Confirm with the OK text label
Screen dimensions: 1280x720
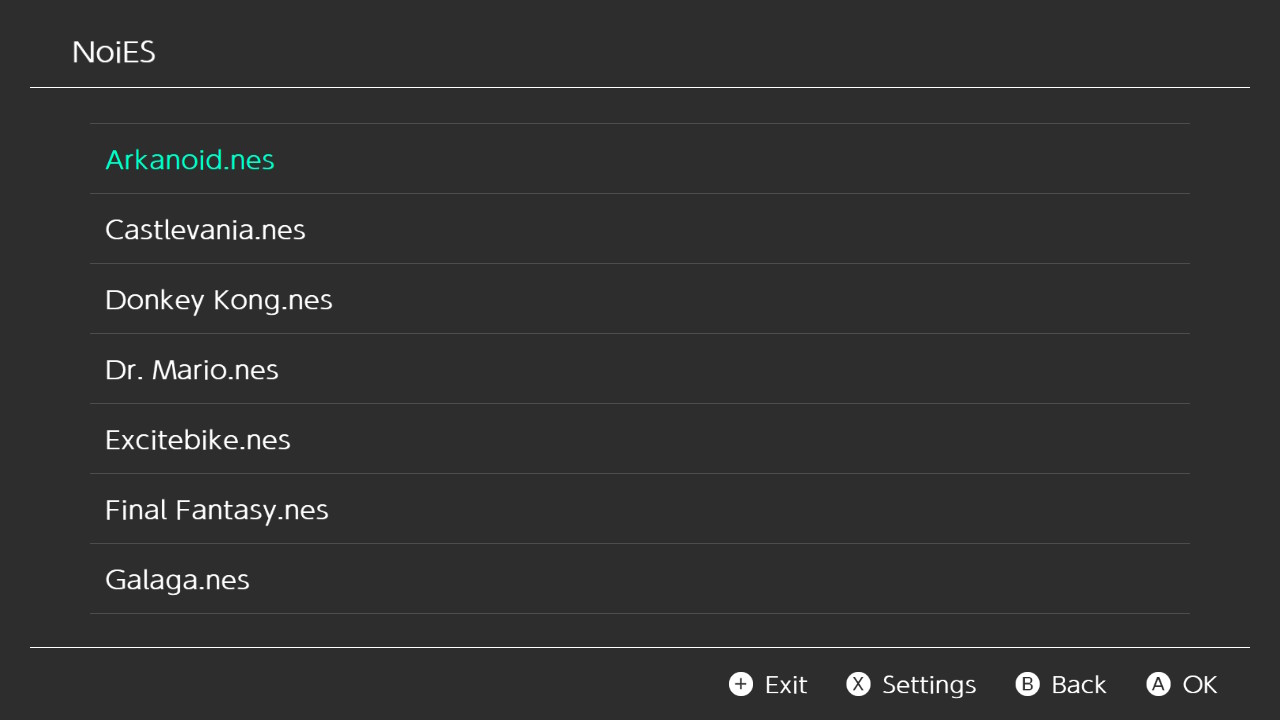click(1200, 685)
